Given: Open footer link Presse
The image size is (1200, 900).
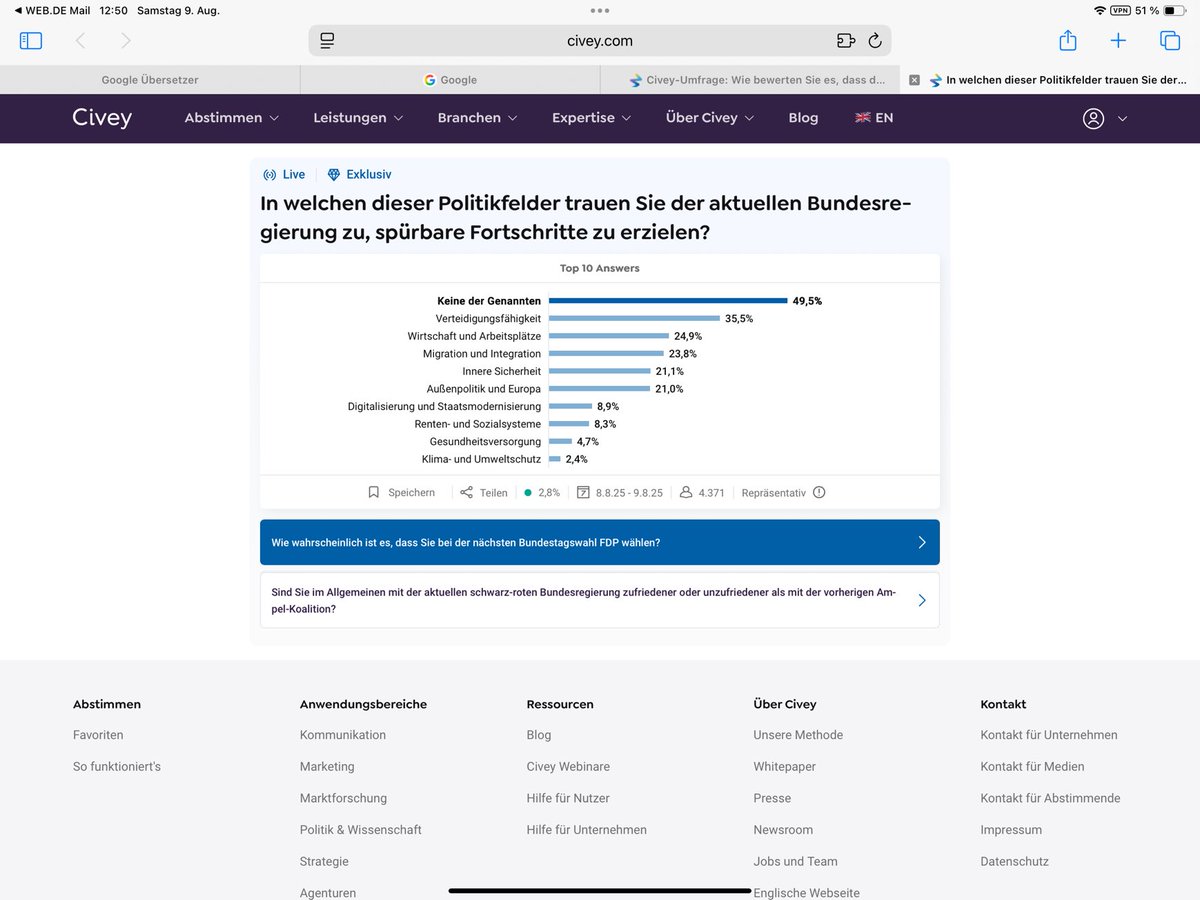Looking at the screenshot, I should (772, 798).
